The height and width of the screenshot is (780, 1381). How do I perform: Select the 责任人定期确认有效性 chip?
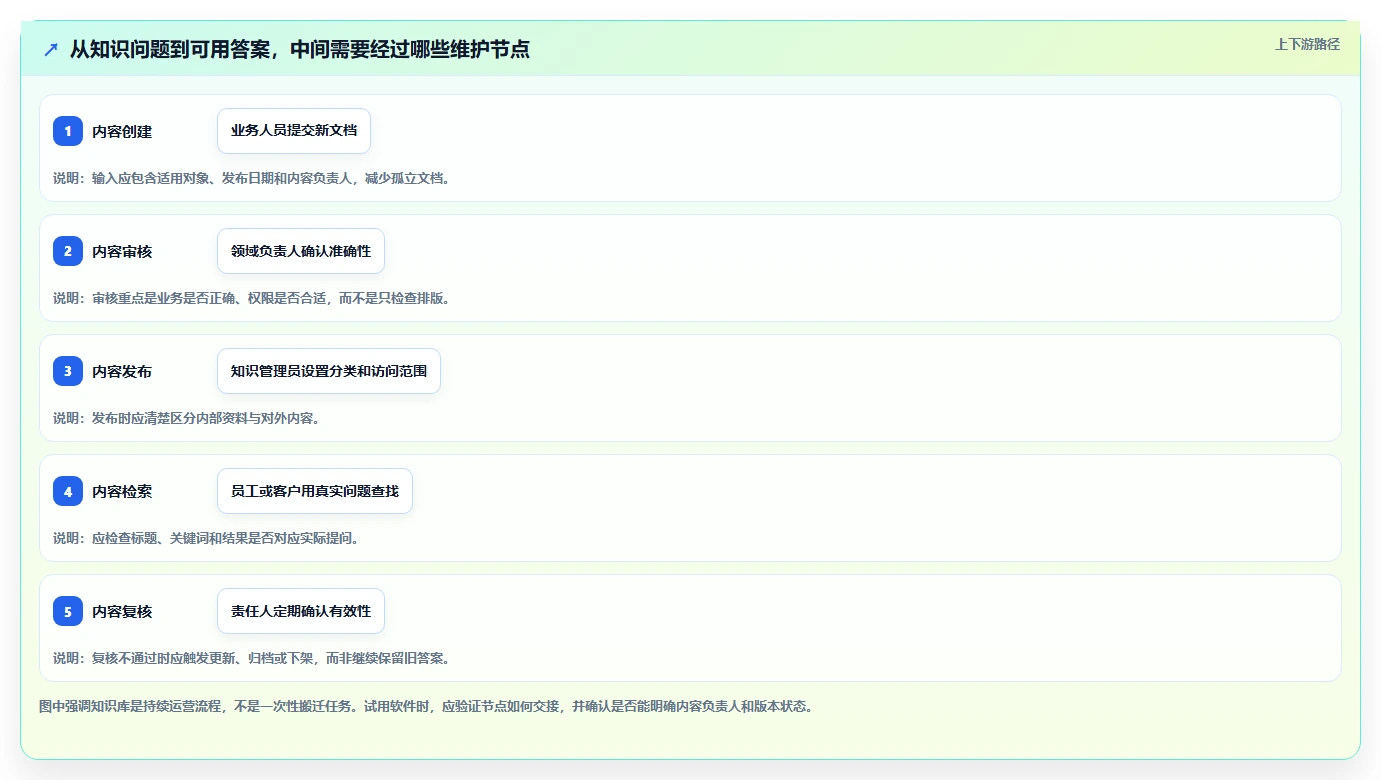[x=301, y=611]
